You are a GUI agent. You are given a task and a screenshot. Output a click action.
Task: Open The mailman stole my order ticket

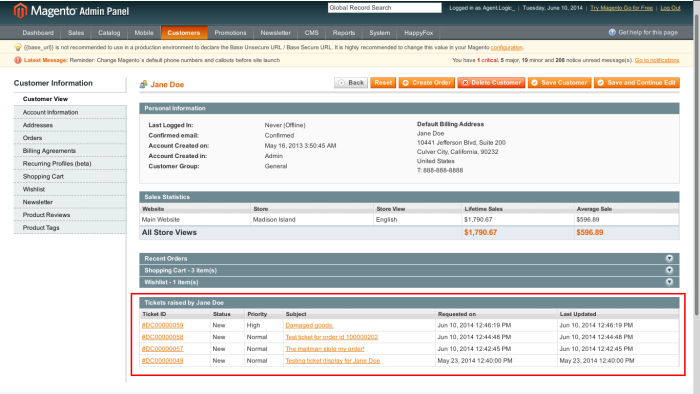pyautogui.click(x=325, y=348)
